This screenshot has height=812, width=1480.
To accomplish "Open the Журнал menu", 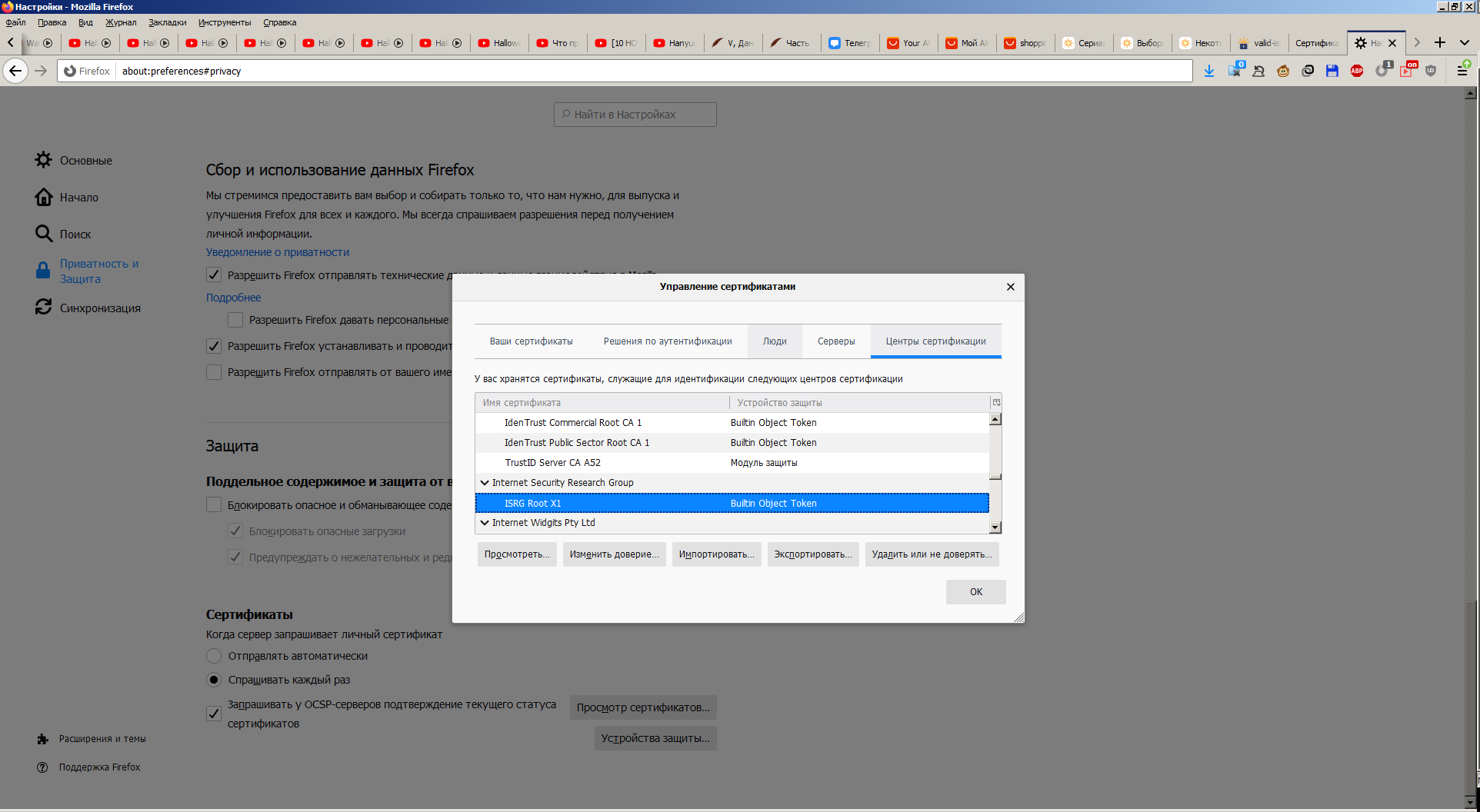I will point(121,22).
